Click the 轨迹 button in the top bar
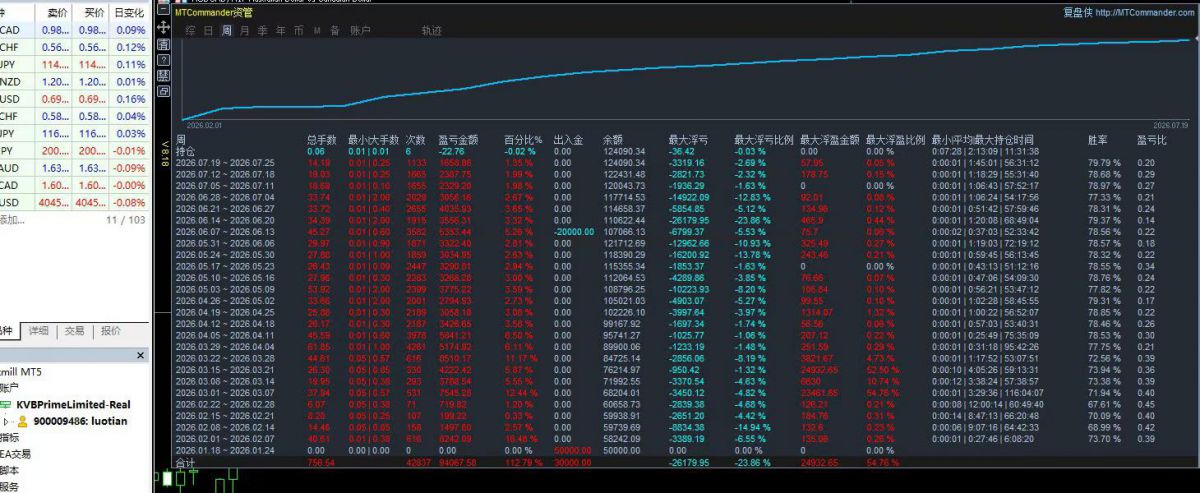 click(x=431, y=31)
